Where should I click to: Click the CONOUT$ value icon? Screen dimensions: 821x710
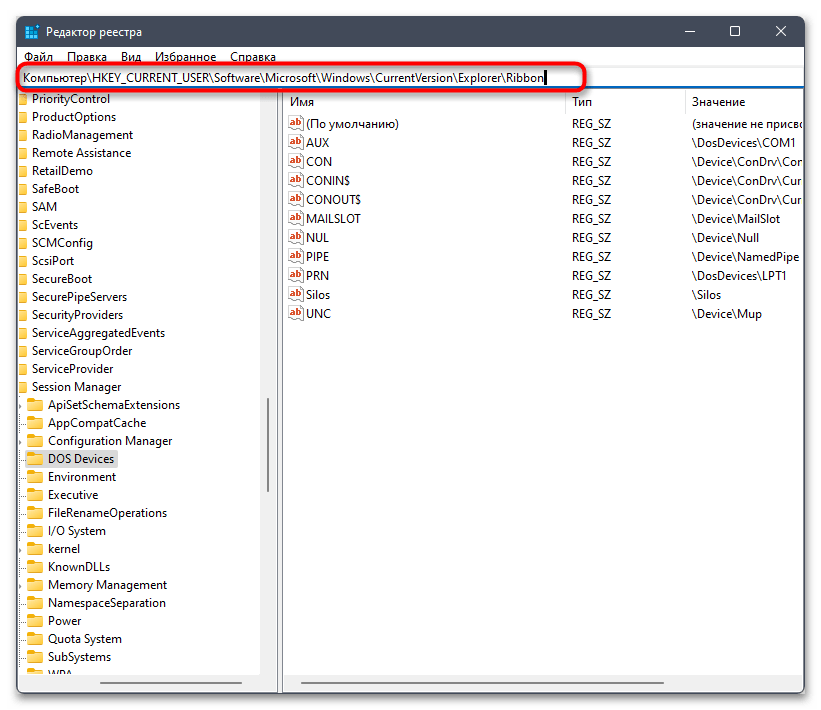[x=296, y=199]
